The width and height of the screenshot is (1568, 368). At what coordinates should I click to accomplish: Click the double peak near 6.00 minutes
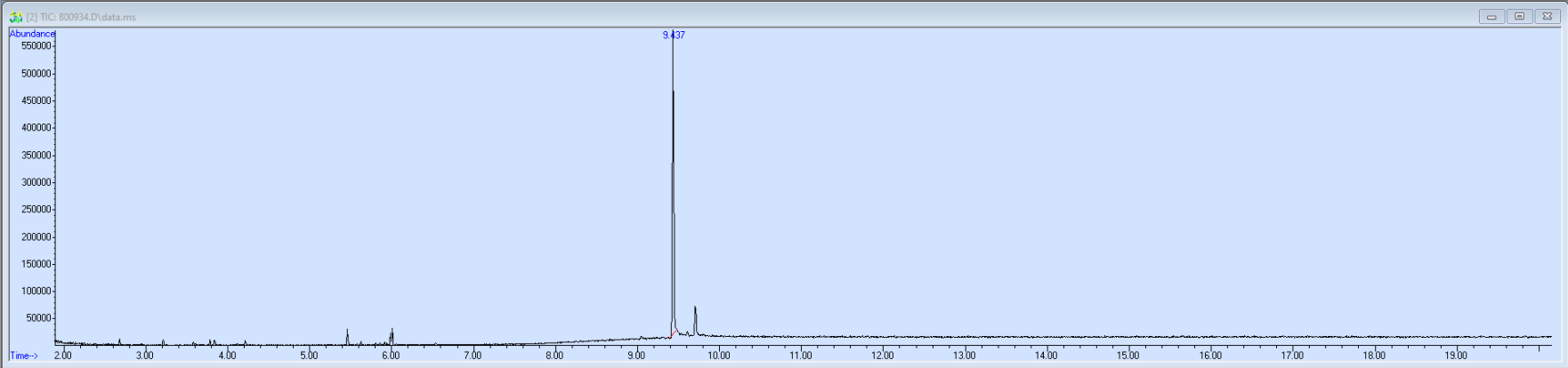pyautogui.click(x=392, y=336)
